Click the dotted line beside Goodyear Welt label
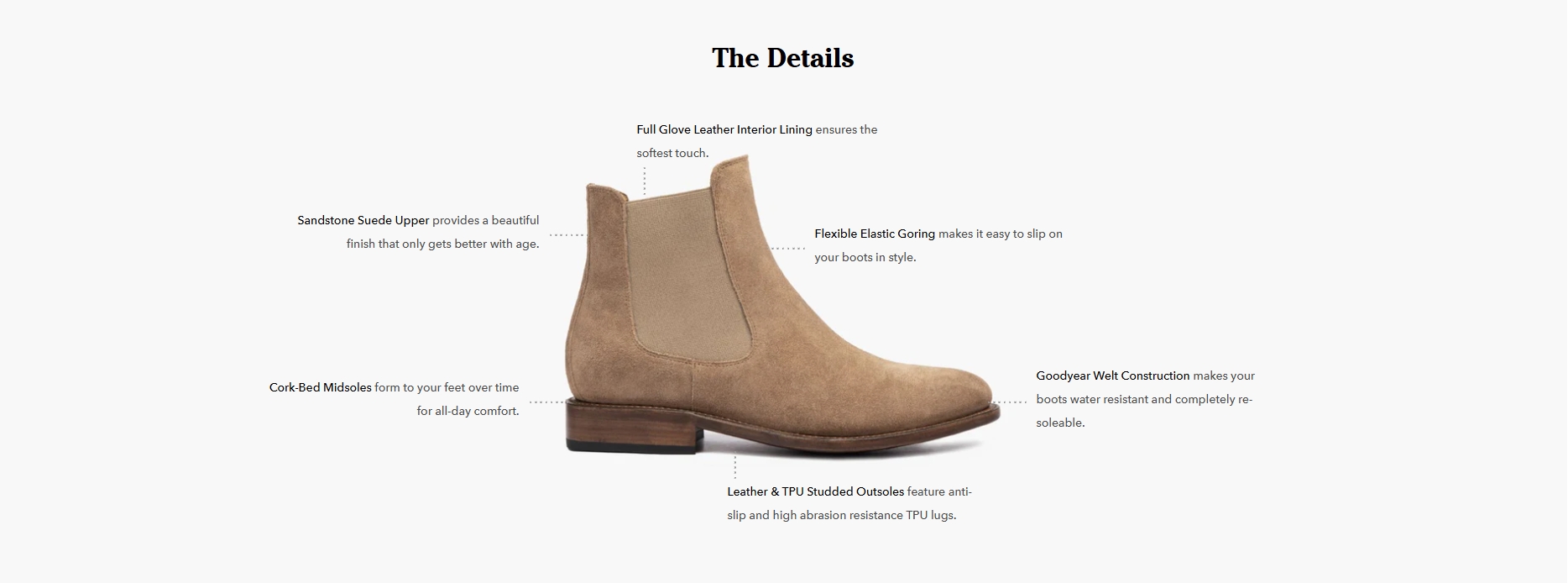 pyautogui.click(x=1010, y=402)
